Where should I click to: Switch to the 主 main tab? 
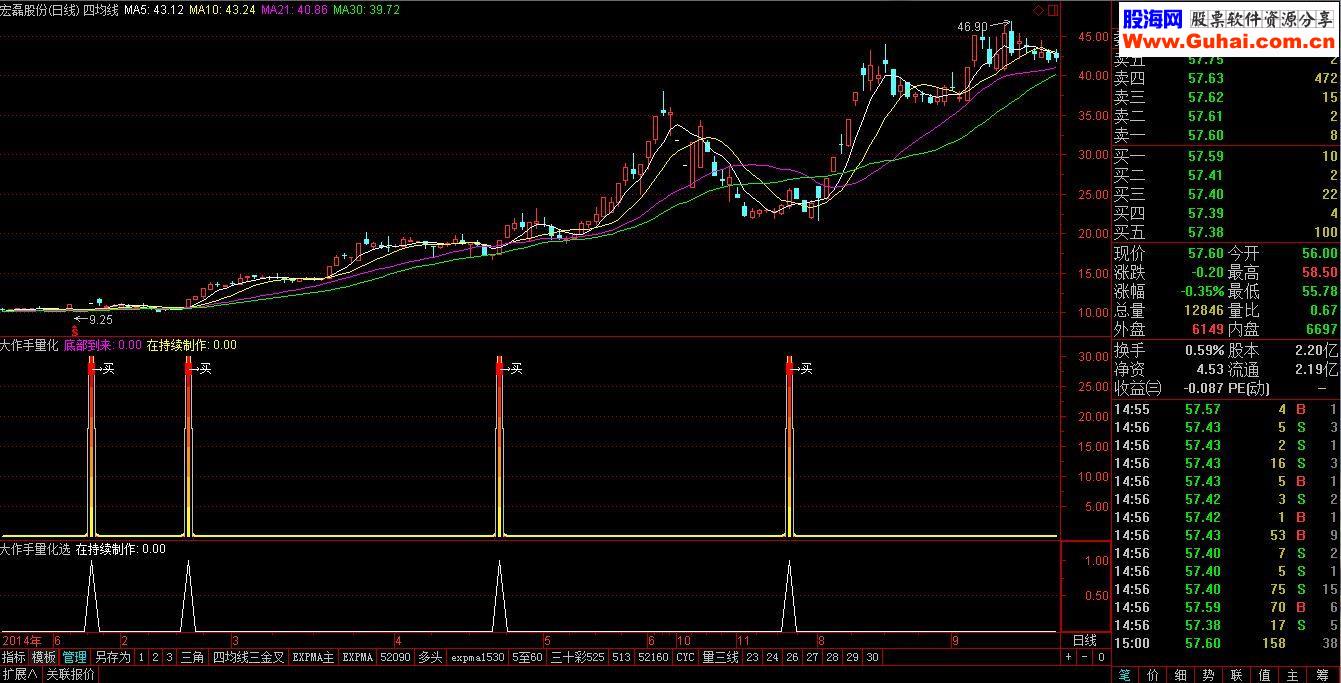(1292, 675)
